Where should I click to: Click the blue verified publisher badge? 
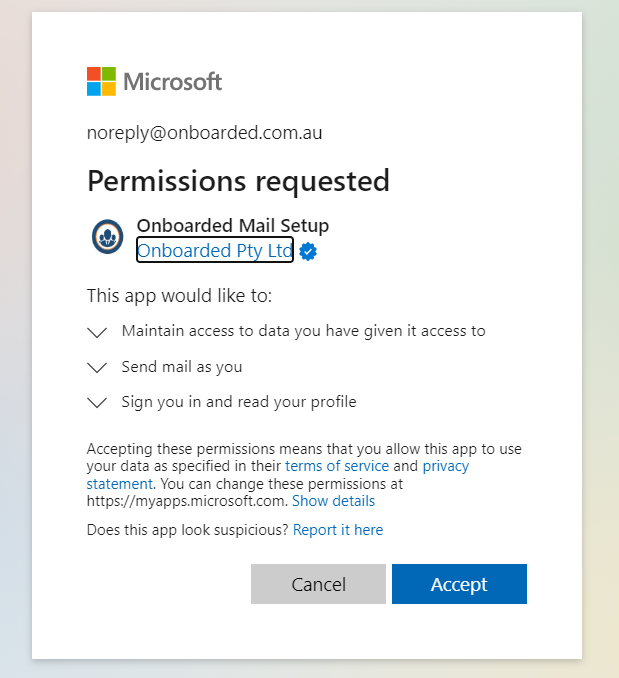[308, 252]
